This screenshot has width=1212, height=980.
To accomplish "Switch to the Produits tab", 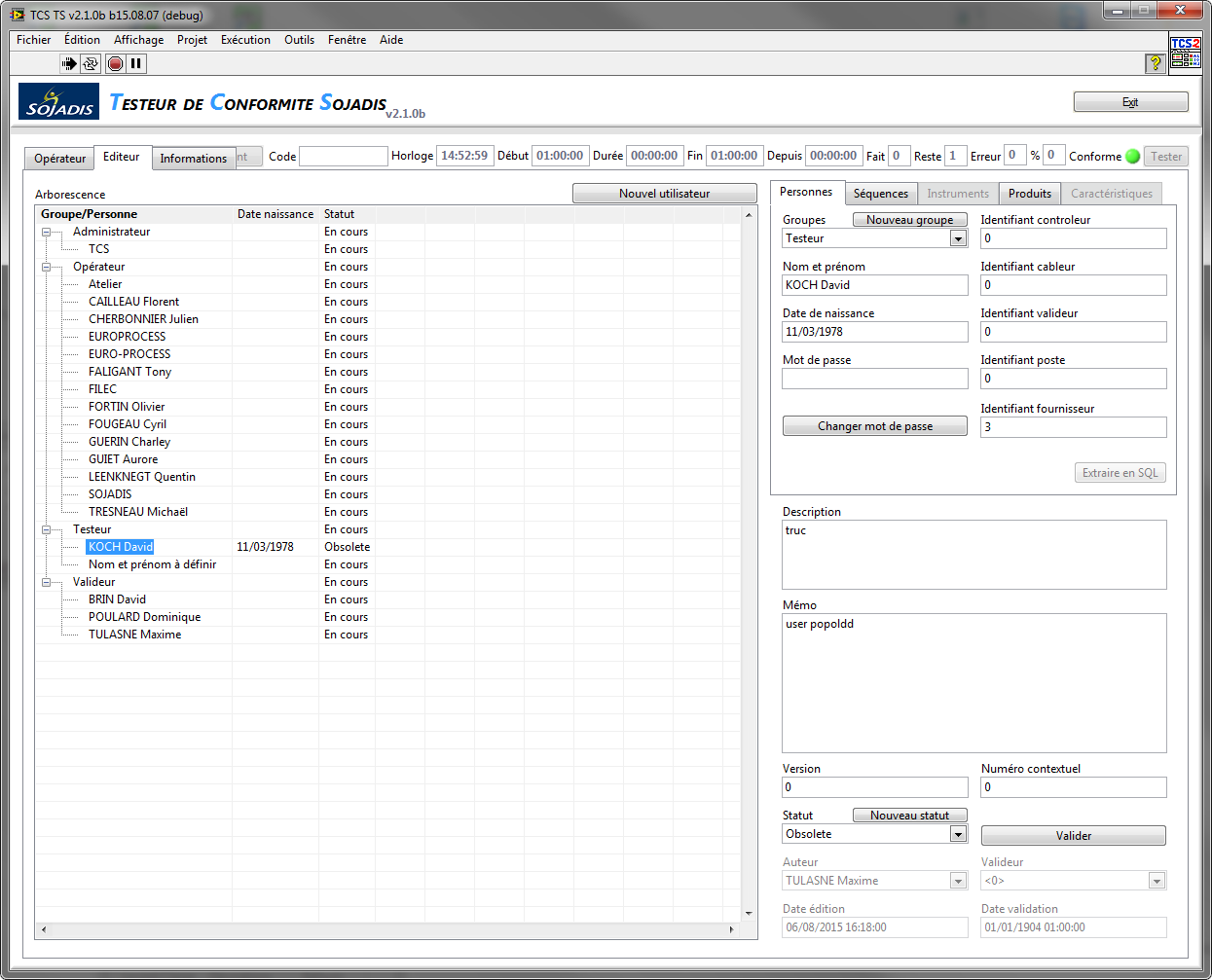I will (1030, 194).
